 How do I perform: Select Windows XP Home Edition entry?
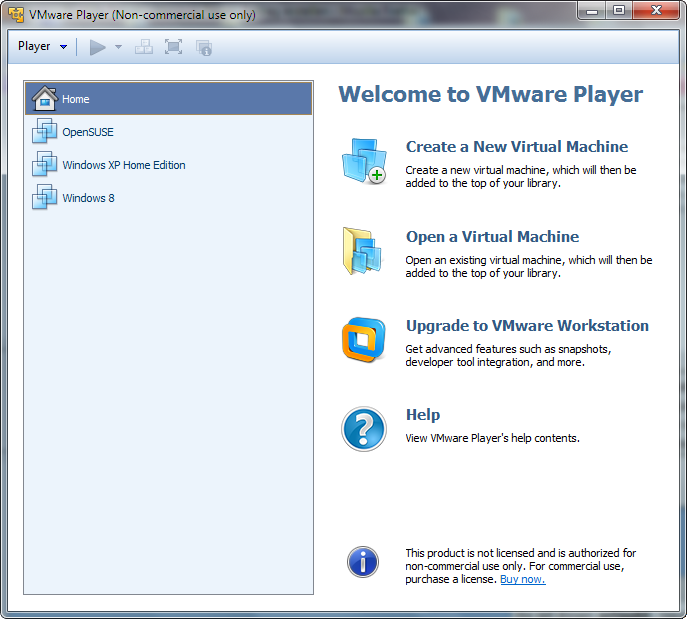tap(169, 165)
